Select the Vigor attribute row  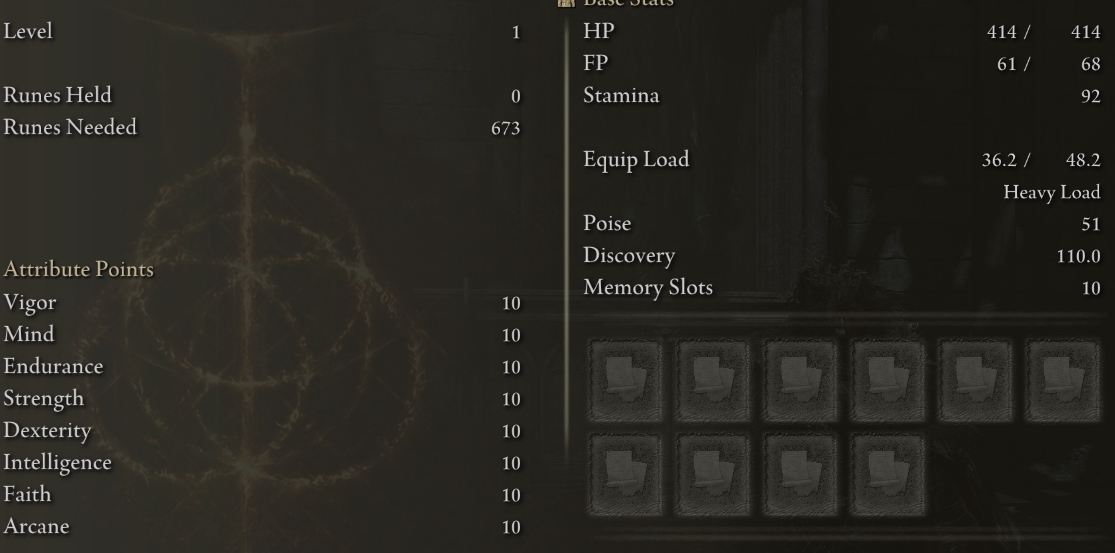tap(262, 303)
